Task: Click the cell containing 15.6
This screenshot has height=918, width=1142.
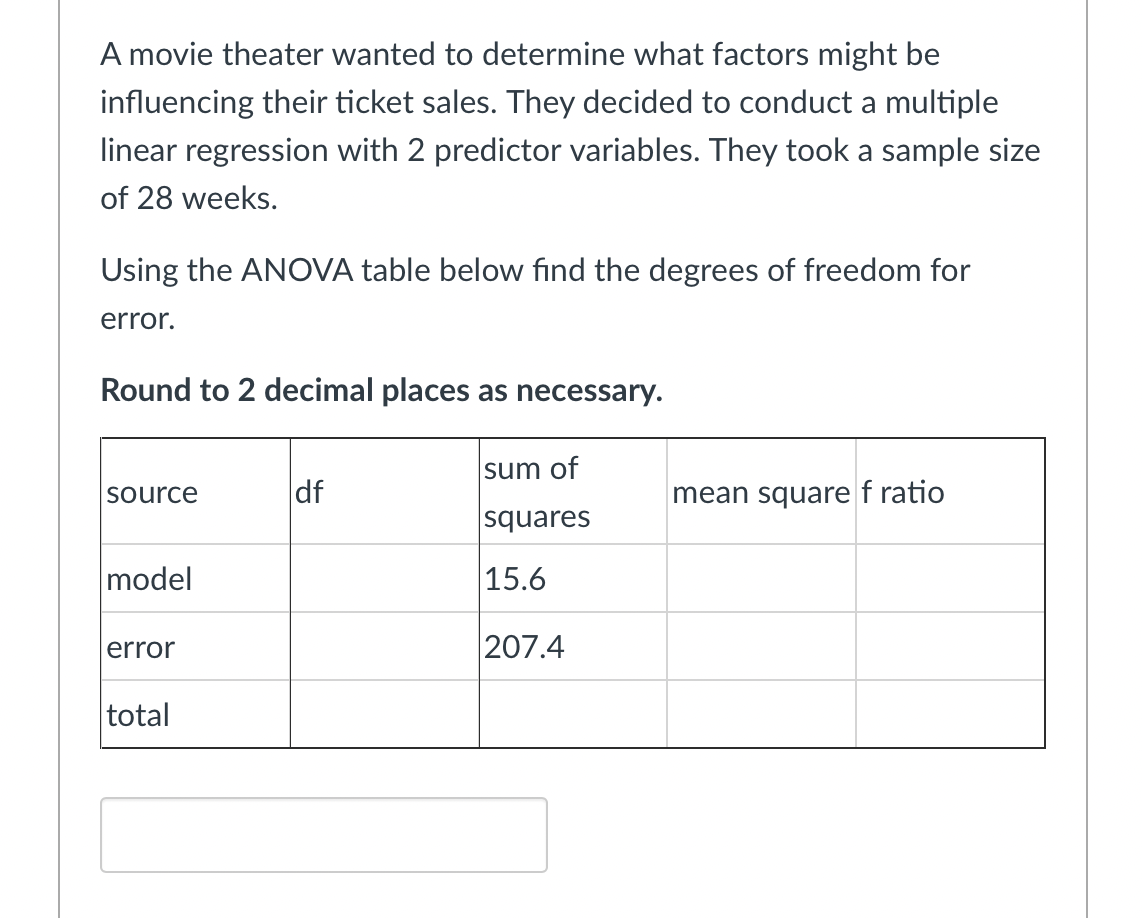Action: pyautogui.click(x=515, y=579)
